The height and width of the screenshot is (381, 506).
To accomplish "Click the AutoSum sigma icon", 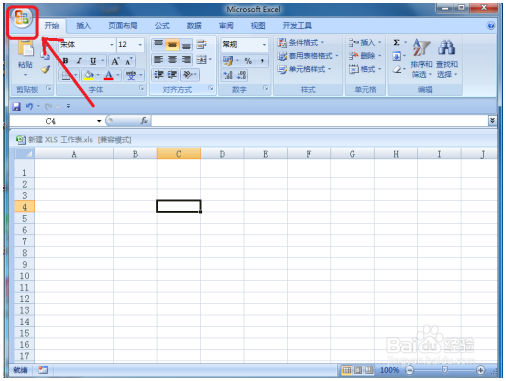I will 396,43.
